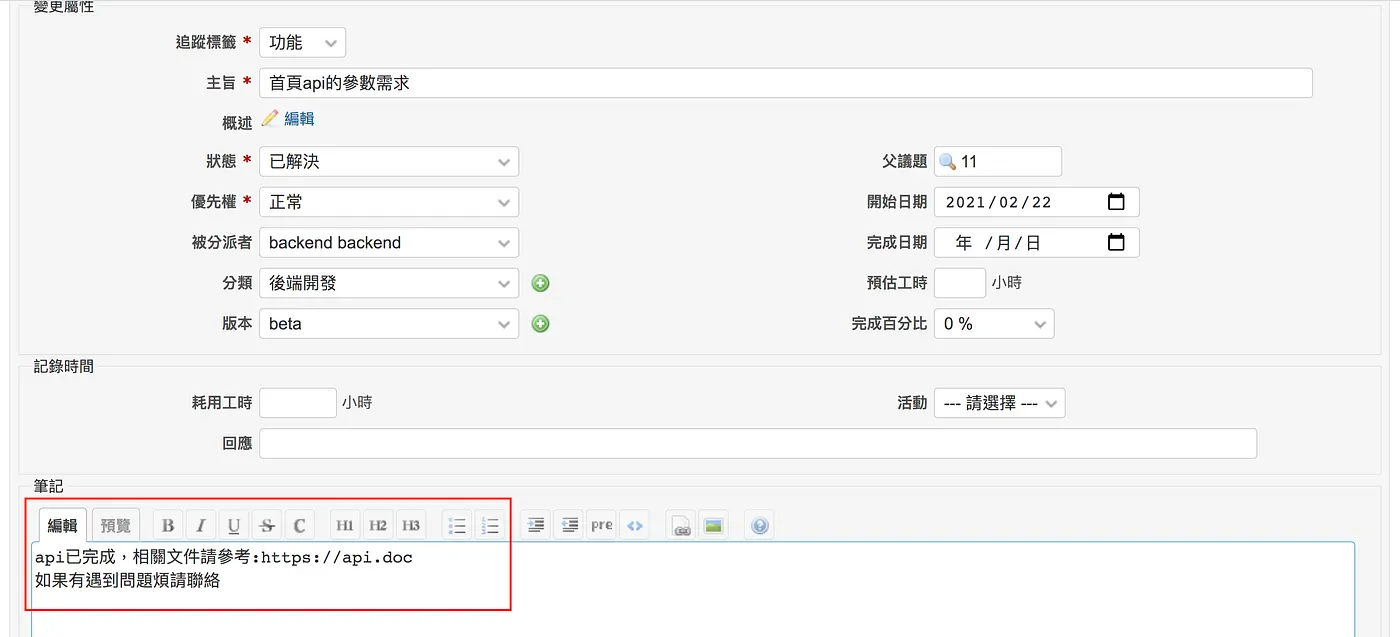Insert an H2 heading
The height and width of the screenshot is (637, 1400).
(x=377, y=525)
